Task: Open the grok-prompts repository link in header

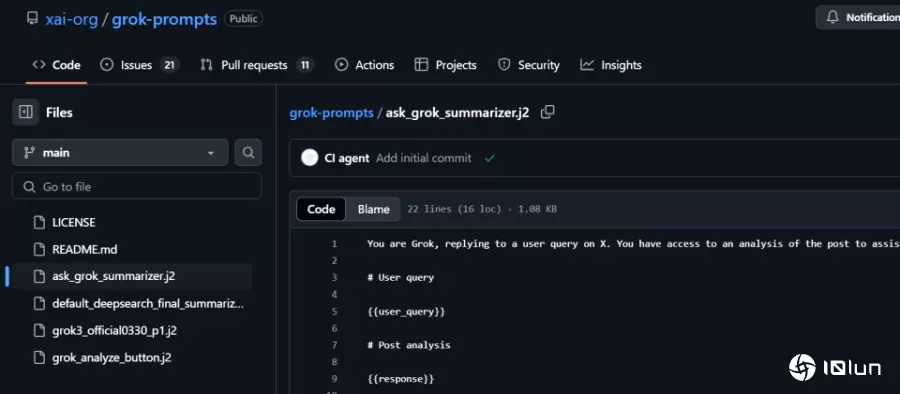Action: coord(164,19)
